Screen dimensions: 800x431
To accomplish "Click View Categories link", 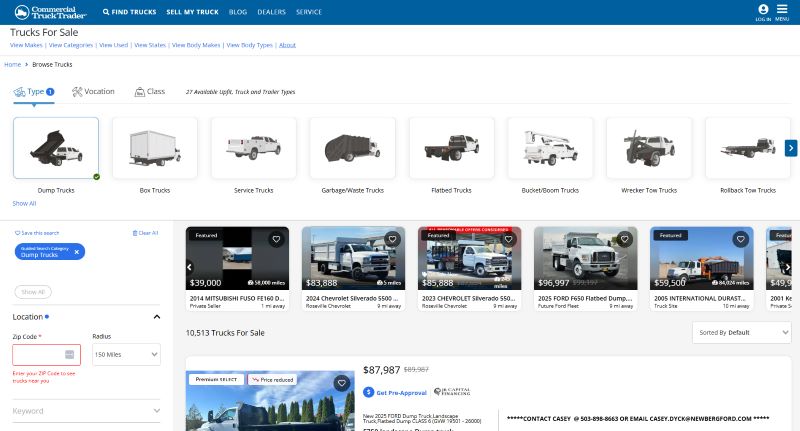I will click(x=71, y=45).
